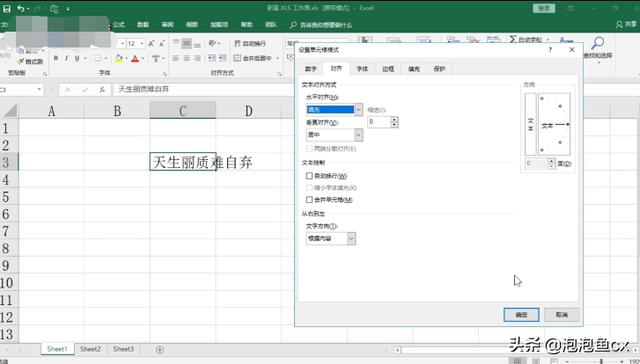This screenshot has height=364, width=640.
Task: Click the zoom slider in status bar
Action: pyautogui.click(x=602, y=361)
